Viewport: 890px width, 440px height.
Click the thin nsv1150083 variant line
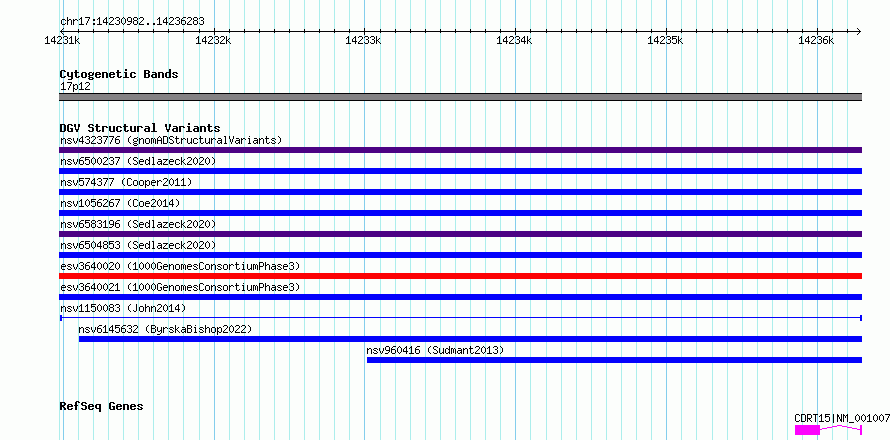460,318
